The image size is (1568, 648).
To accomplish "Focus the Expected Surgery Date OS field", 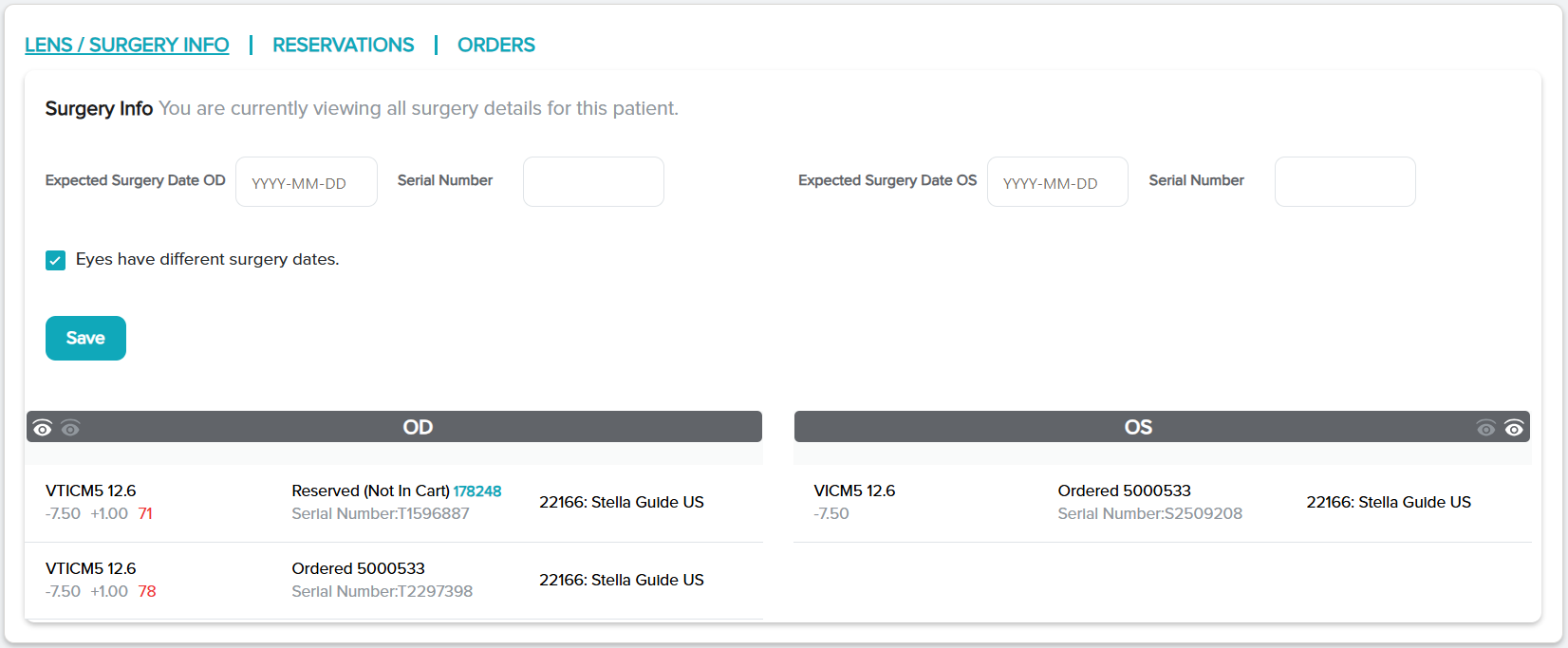I will [x=1057, y=182].
